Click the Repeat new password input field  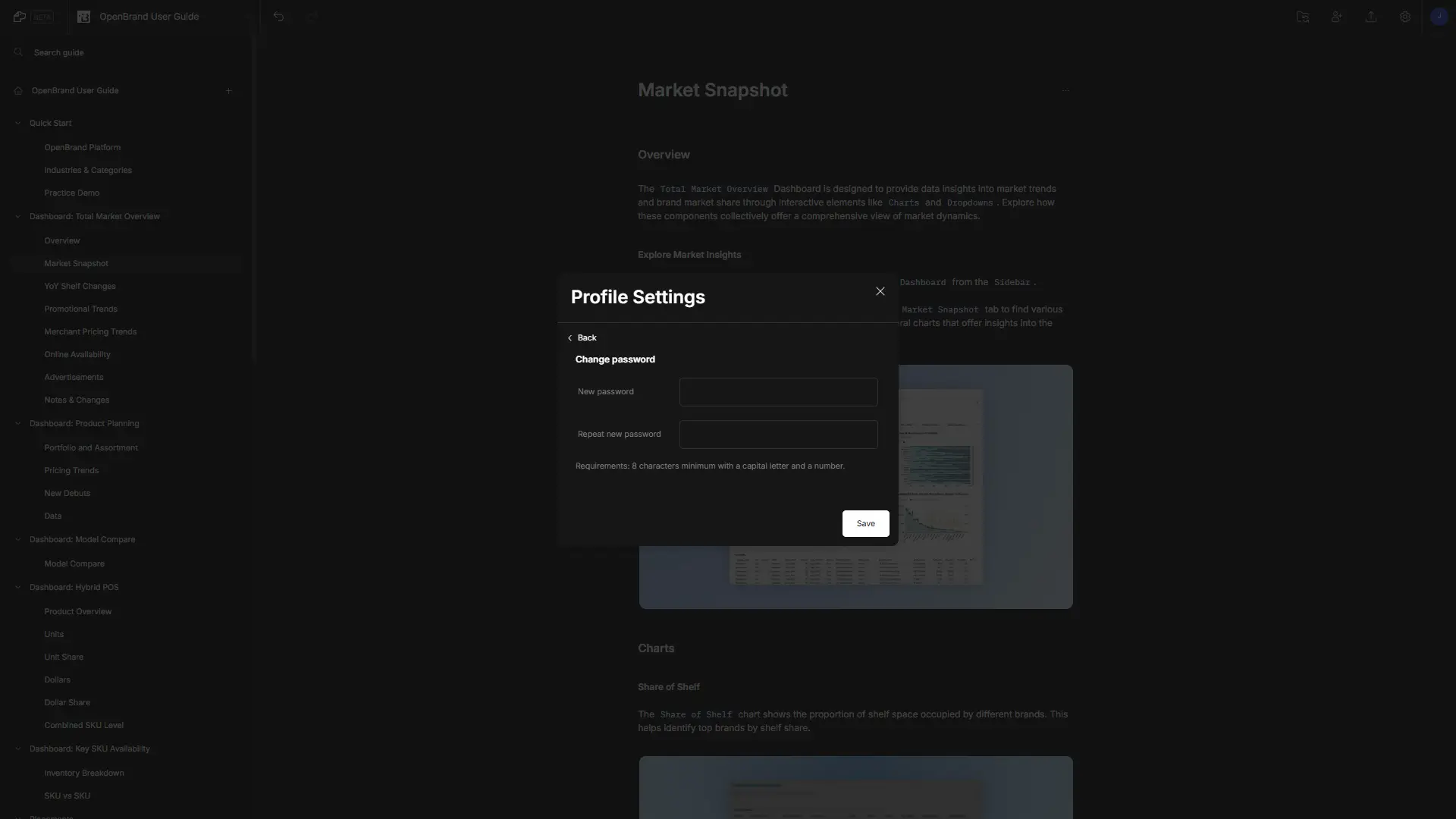[779, 434]
